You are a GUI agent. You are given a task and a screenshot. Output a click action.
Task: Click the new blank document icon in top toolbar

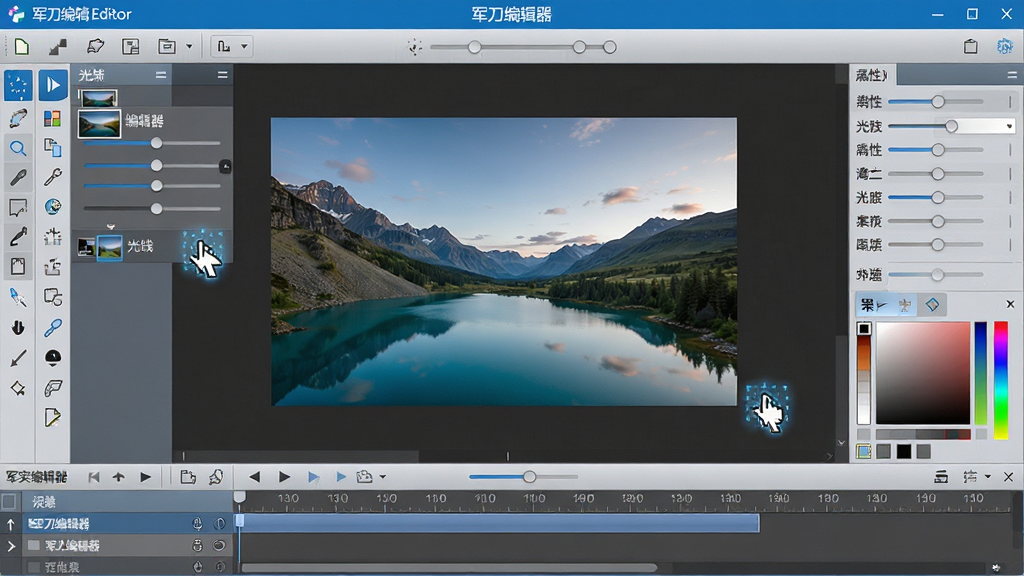pos(22,46)
